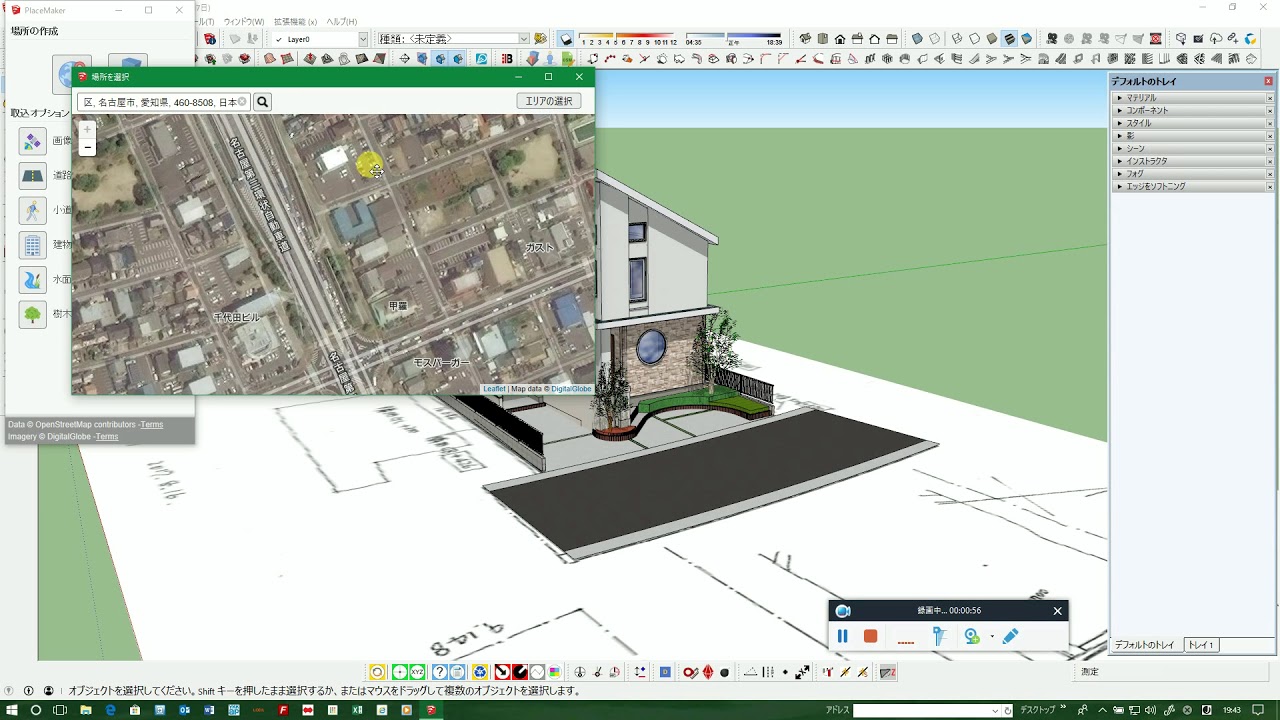The image size is (1280, 720).
Task: Toggle the 道路 import option
Action: 33,176
